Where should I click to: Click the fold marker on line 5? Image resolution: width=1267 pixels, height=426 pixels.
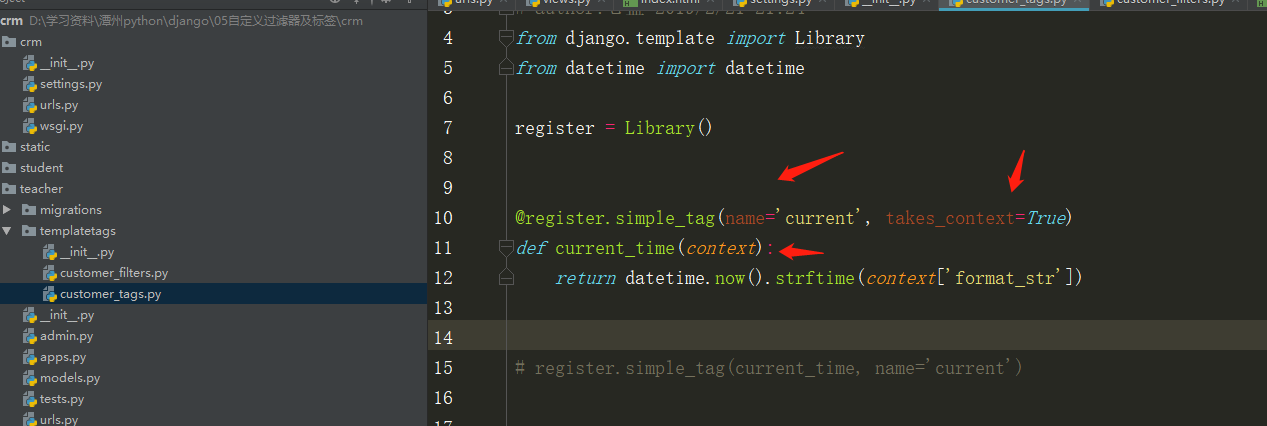point(506,68)
